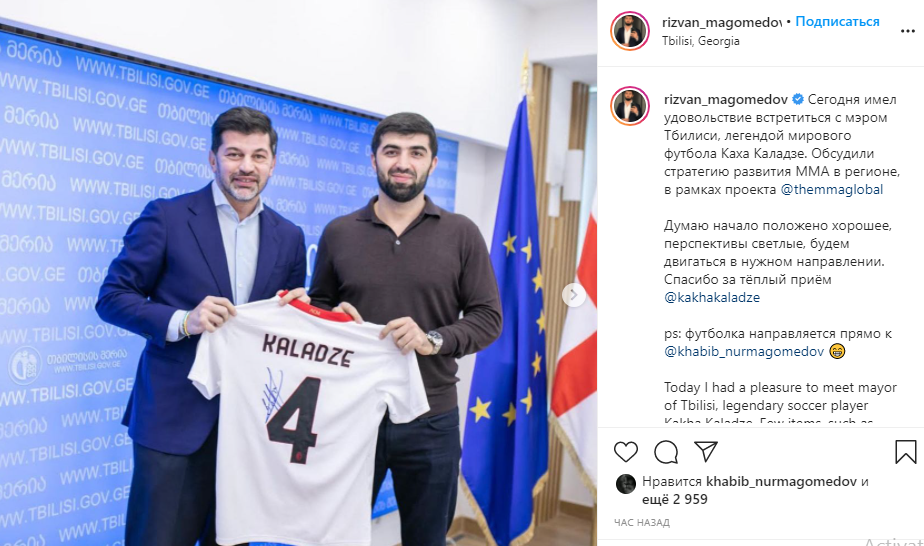The height and width of the screenshot is (546, 924).
Task: Click the header profile avatar of rizvan_magomedov
Action: (x=630, y=31)
